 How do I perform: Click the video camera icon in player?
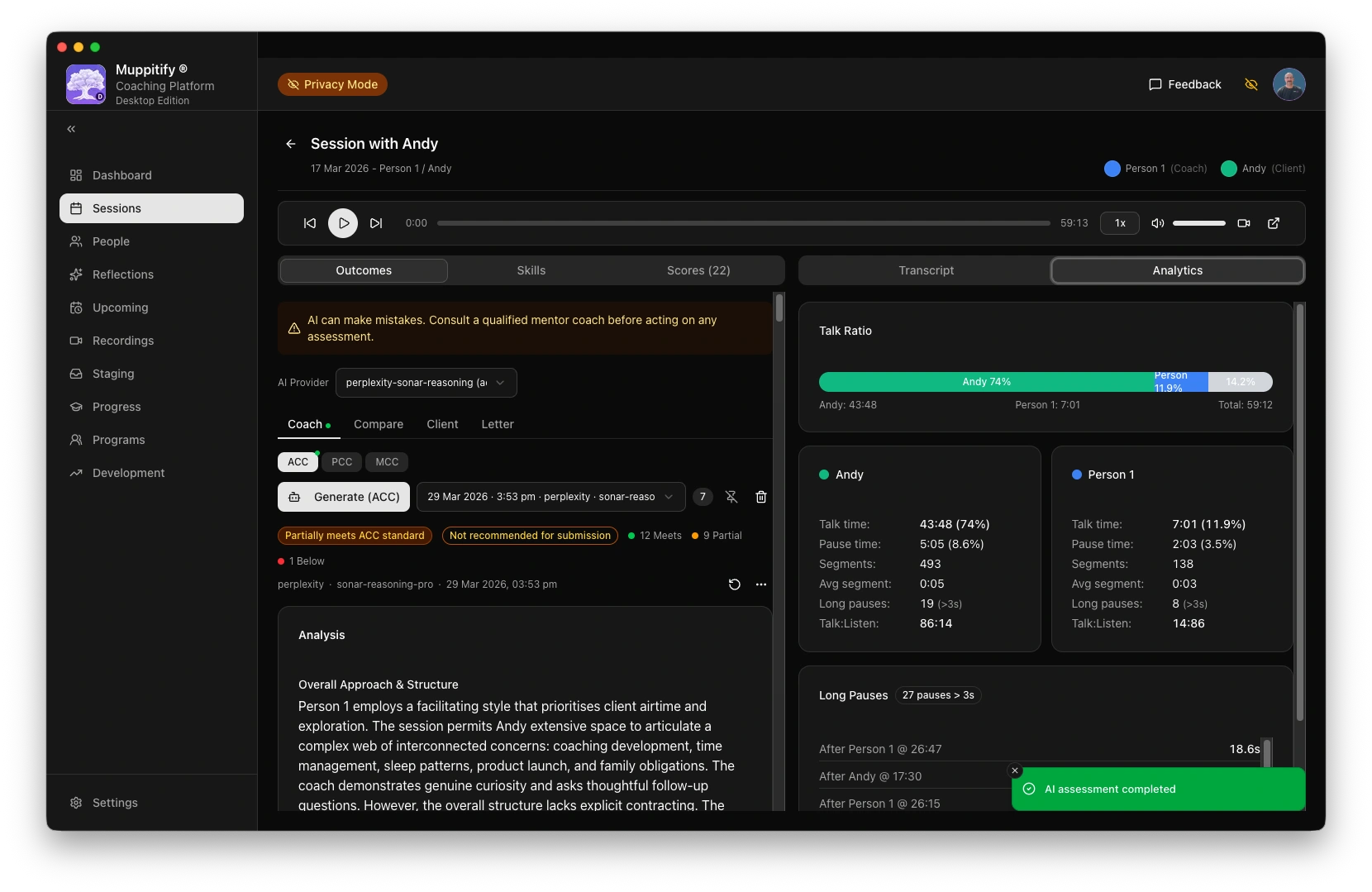click(1243, 223)
